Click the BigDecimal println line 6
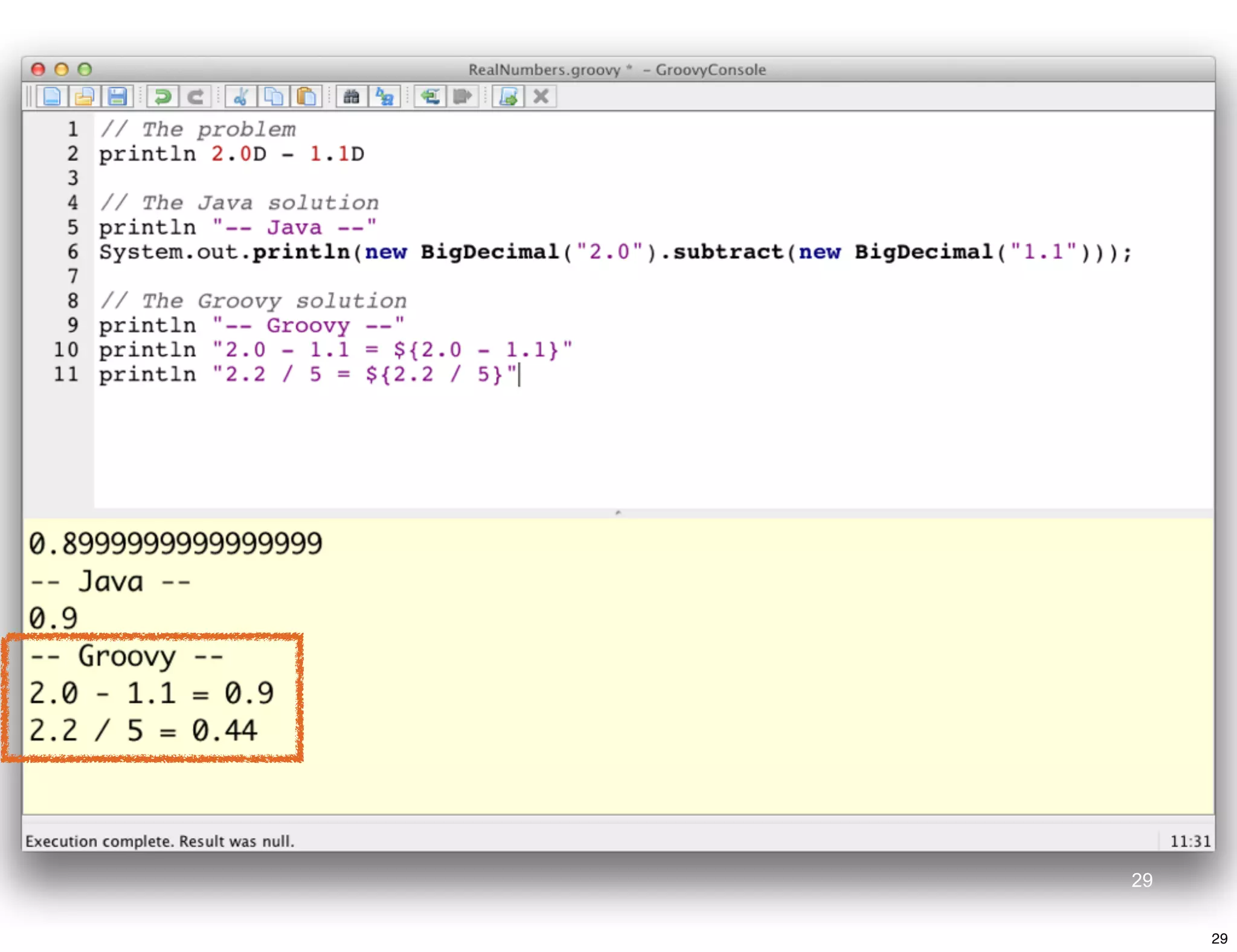 coord(615,252)
